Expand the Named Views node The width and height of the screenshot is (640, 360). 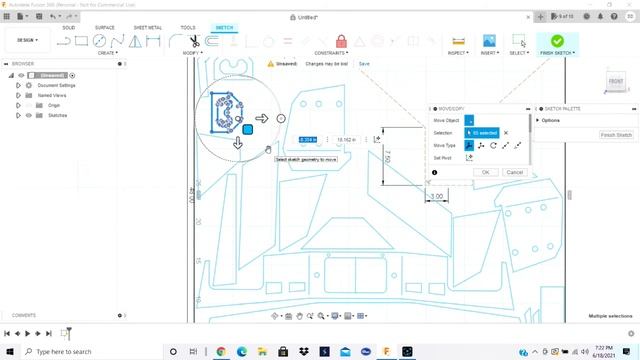(x=18, y=96)
